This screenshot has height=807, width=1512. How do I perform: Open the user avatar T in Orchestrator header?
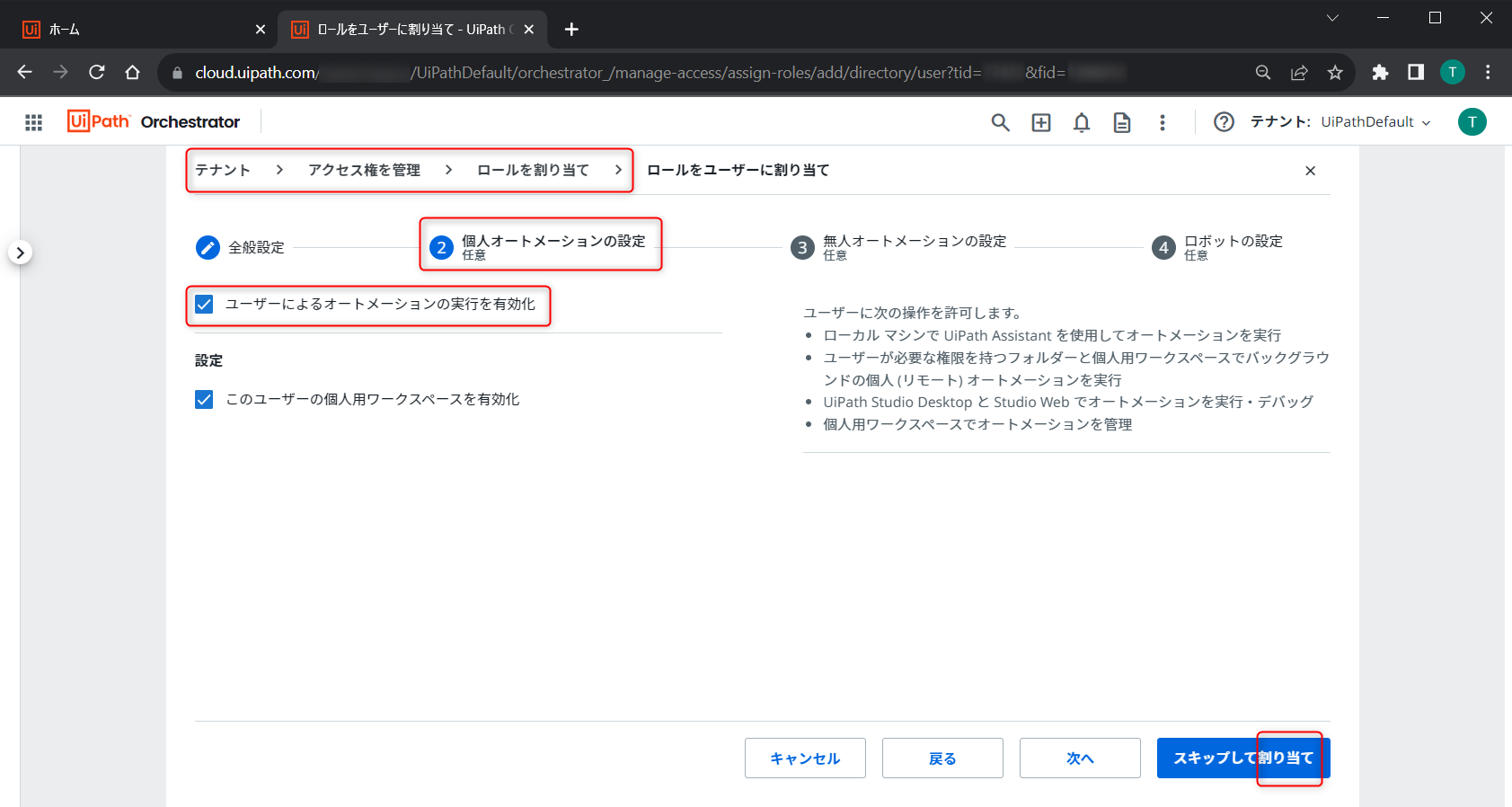(x=1472, y=122)
